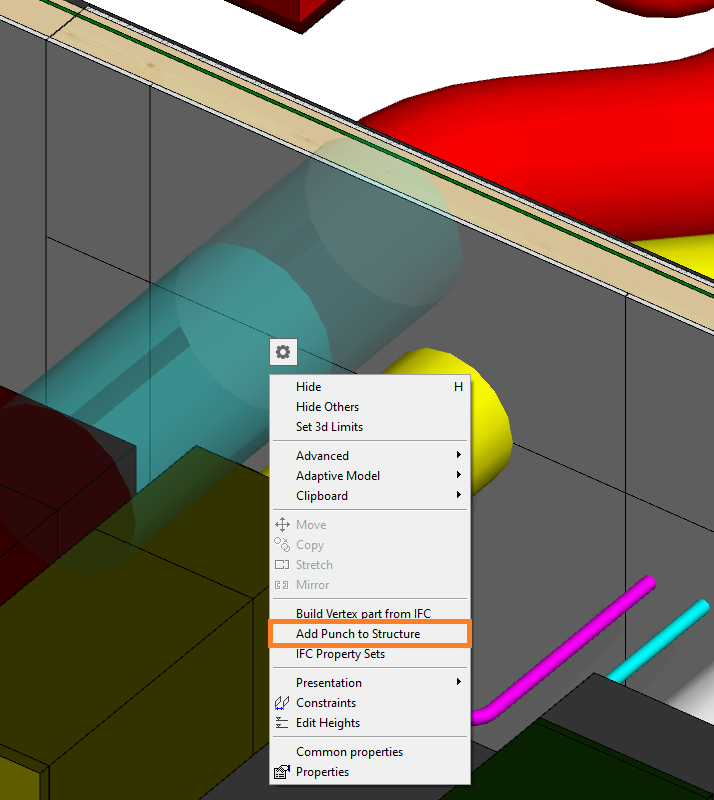Select Set 3d Limits

pos(329,427)
